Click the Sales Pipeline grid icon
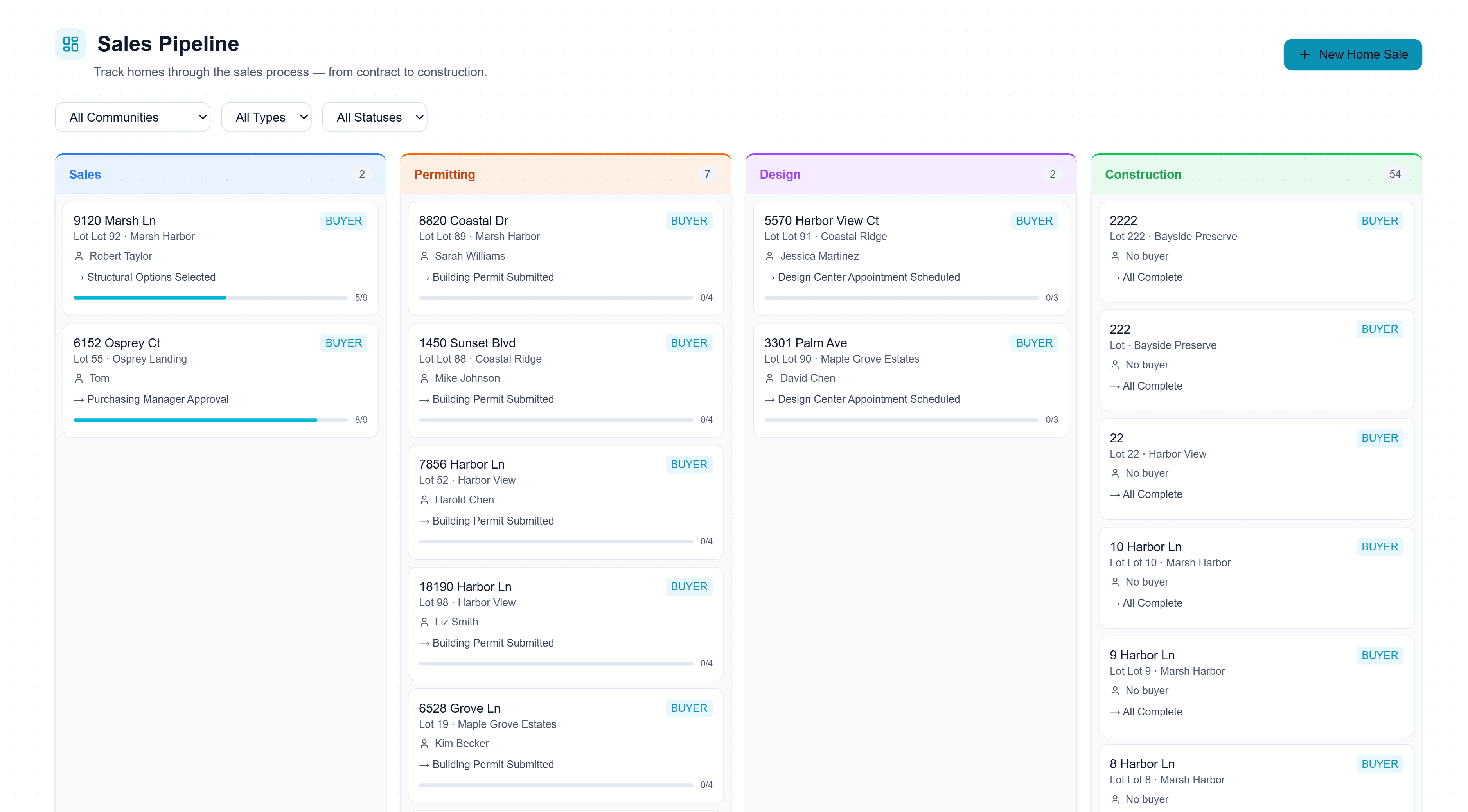 (x=71, y=44)
